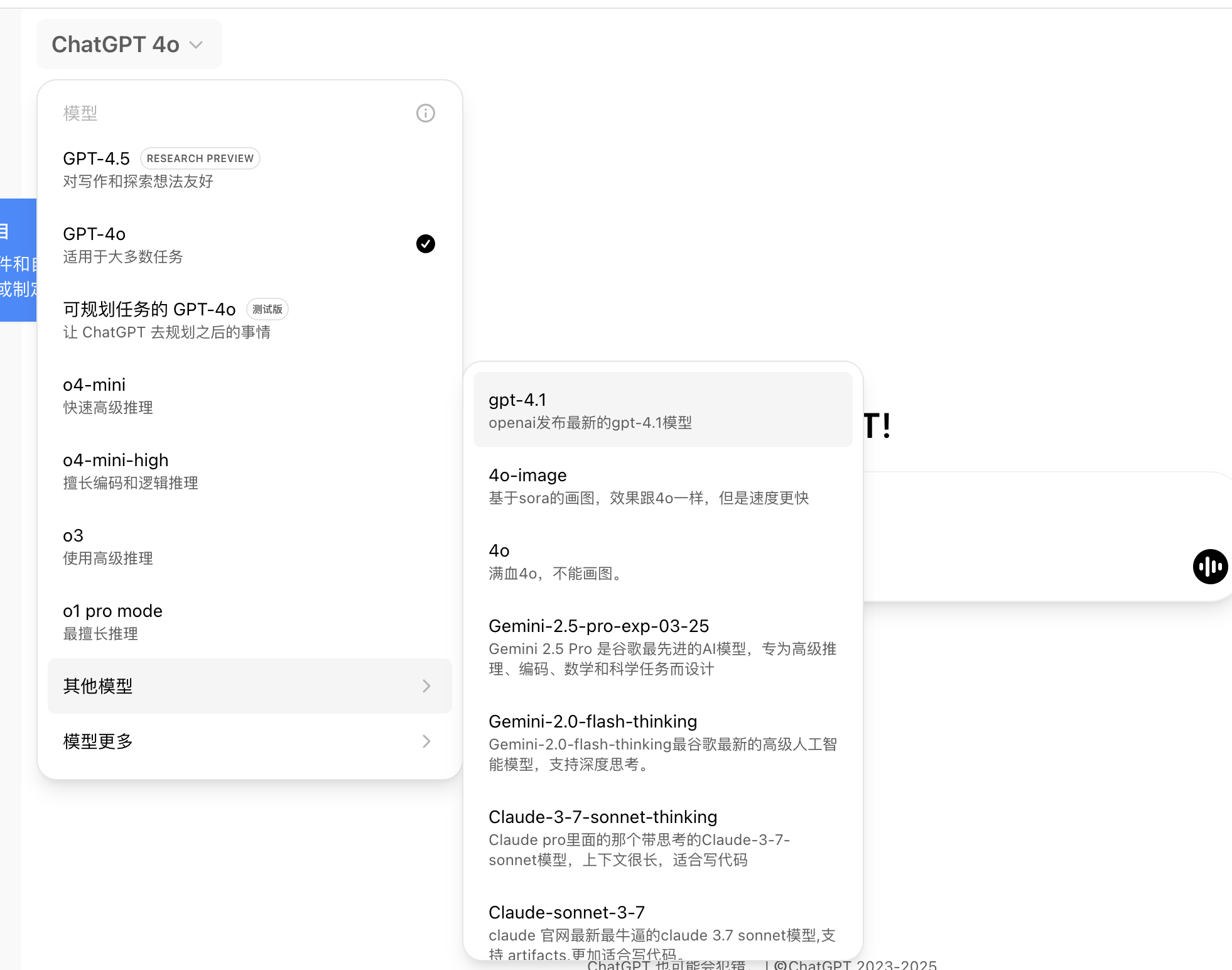Choose gpt-4.1 from the submenu

(x=663, y=410)
